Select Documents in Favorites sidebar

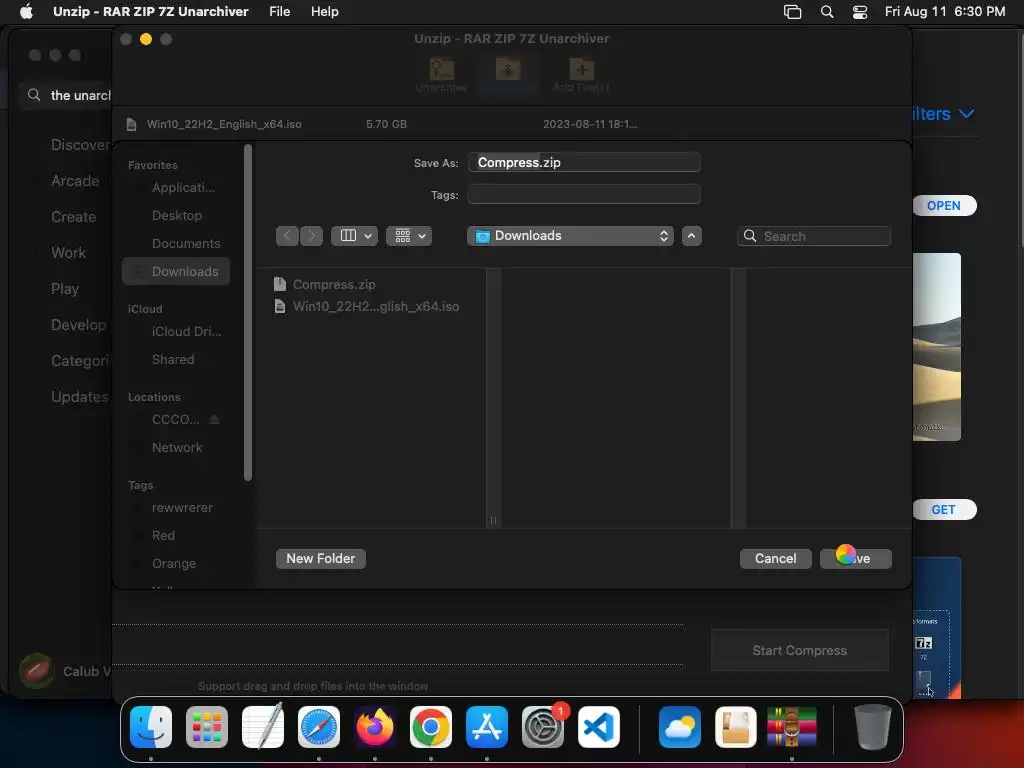176,244
